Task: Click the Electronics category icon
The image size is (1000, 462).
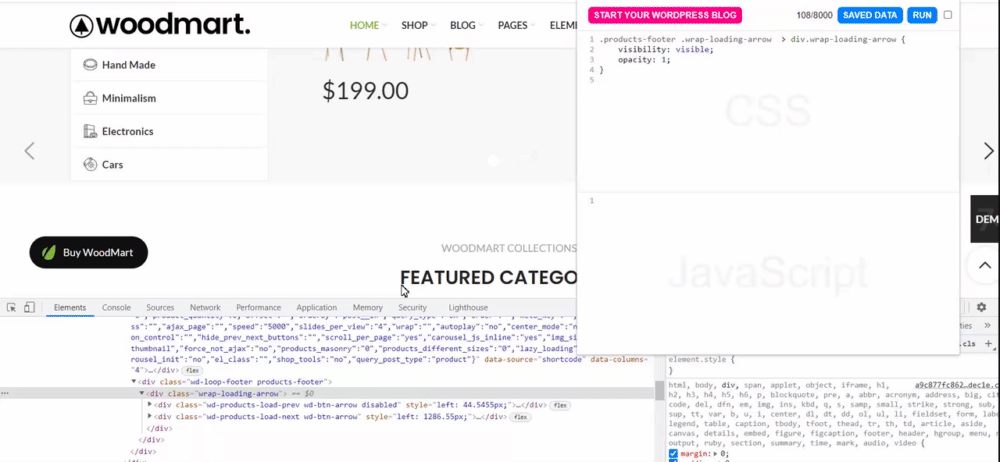Action: click(x=90, y=131)
